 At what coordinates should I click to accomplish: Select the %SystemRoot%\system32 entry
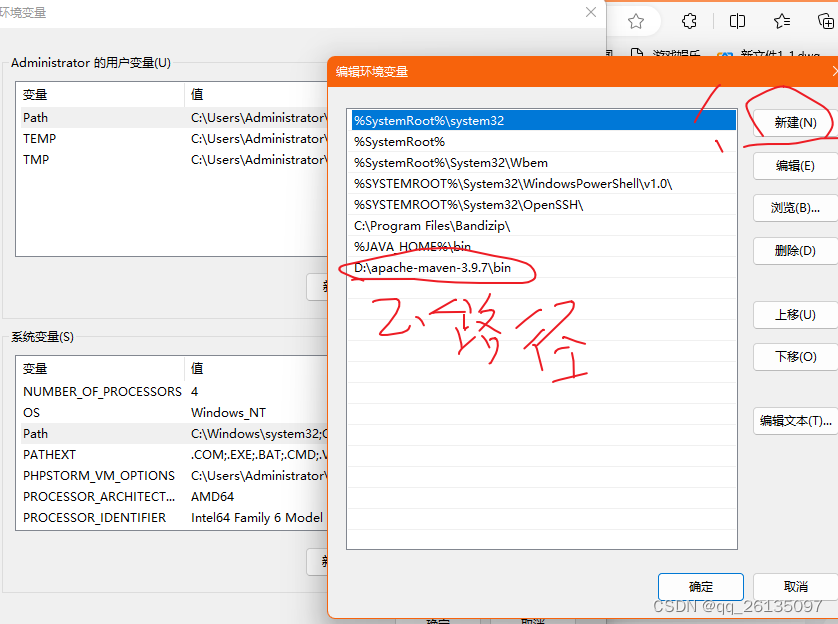tap(544, 121)
